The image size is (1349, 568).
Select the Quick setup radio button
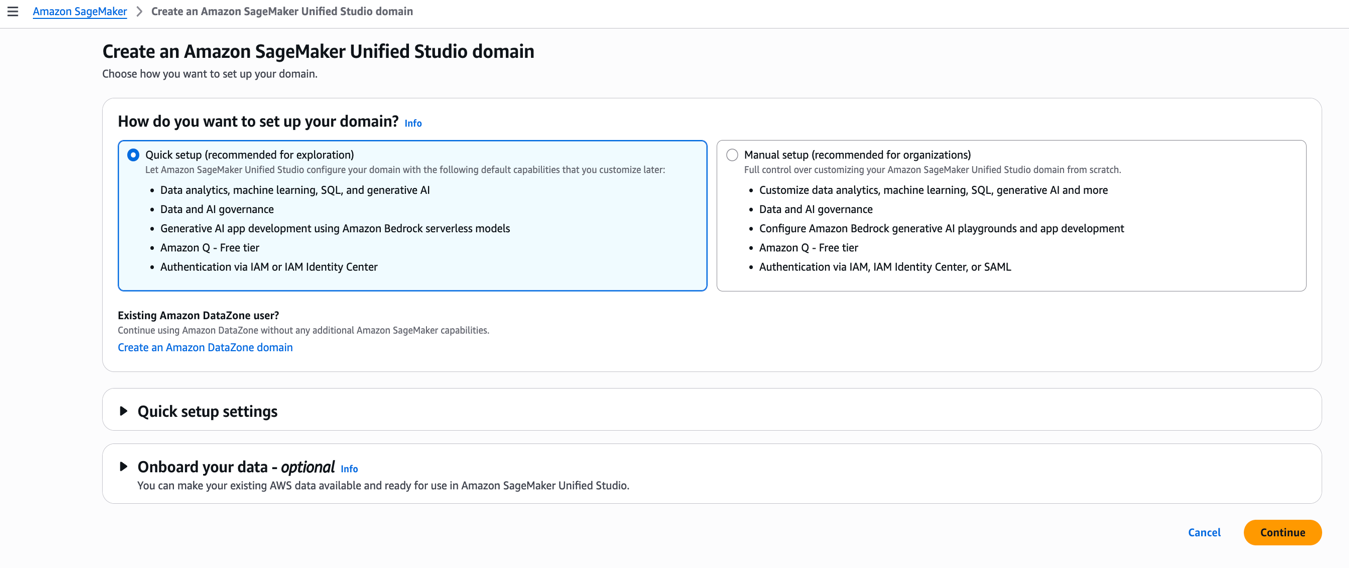pos(133,155)
